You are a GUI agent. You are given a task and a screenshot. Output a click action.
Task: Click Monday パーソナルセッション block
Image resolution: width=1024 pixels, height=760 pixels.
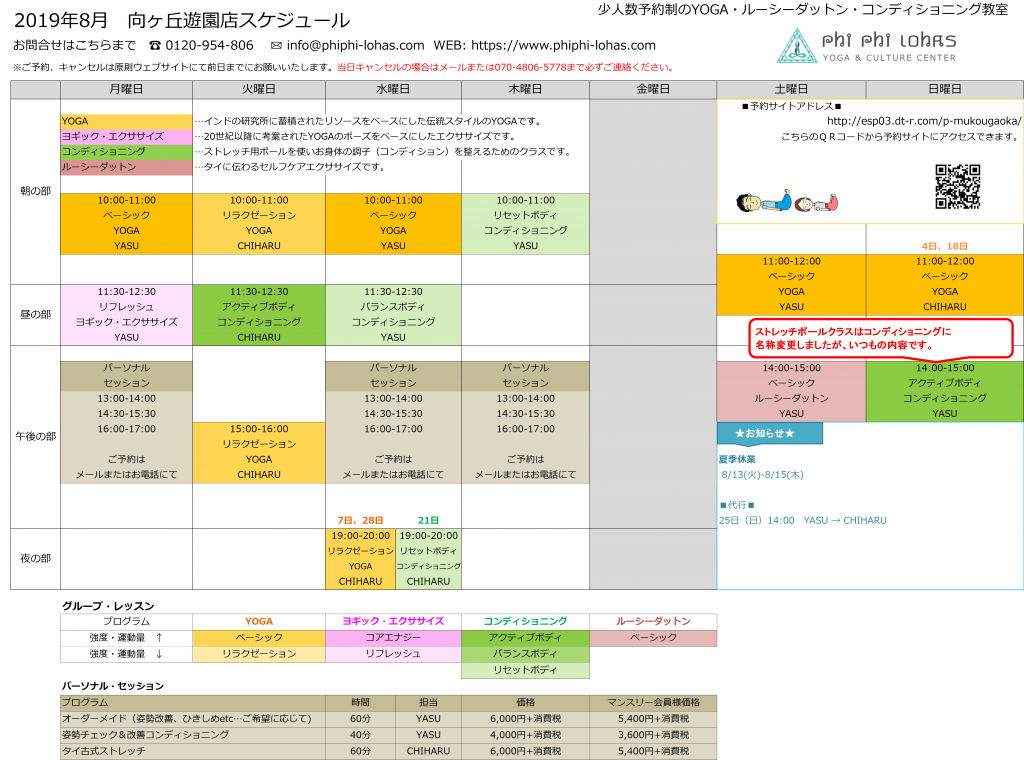(x=126, y=422)
